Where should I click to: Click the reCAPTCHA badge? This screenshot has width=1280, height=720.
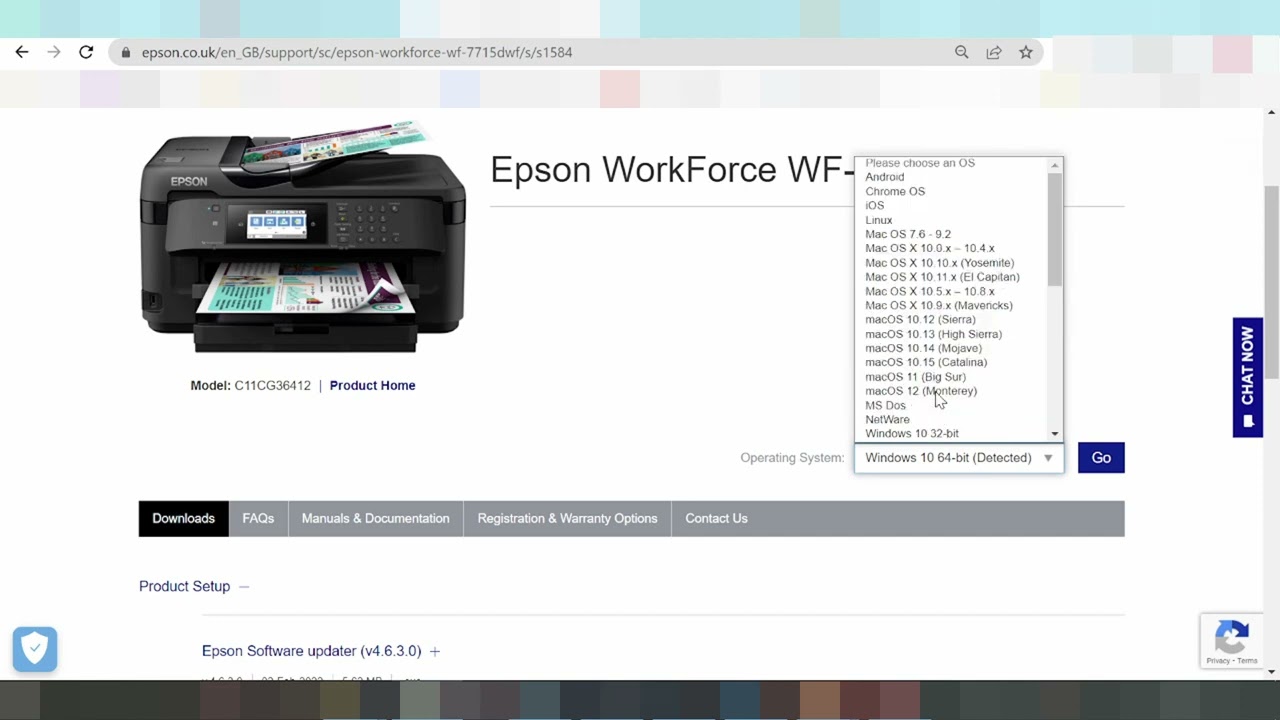point(1231,641)
